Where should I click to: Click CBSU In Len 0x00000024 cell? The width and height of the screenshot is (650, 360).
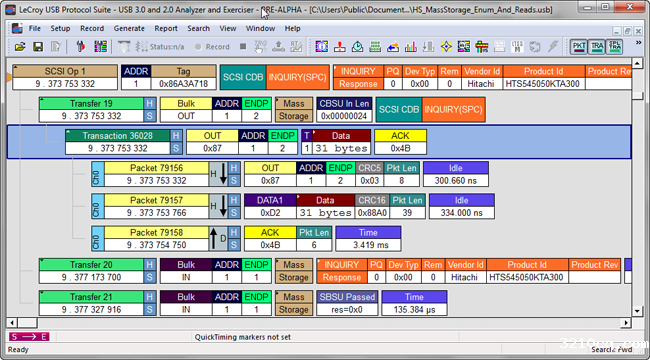(x=344, y=110)
